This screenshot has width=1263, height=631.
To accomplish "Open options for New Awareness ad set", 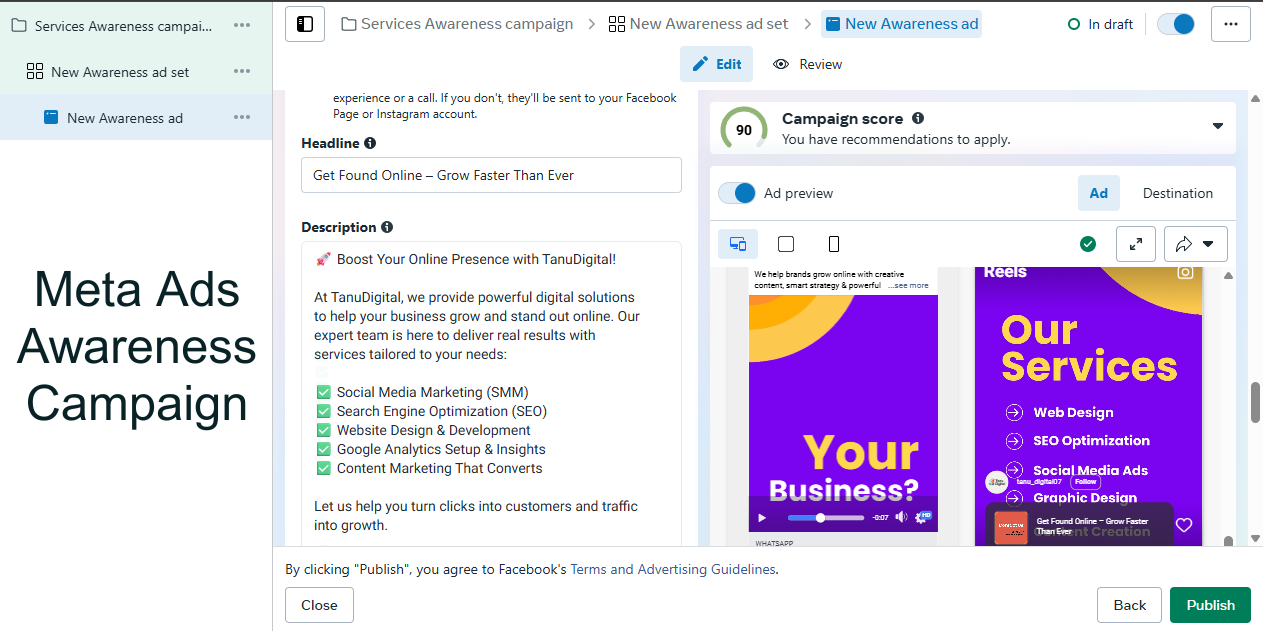I will click(x=242, y=71).
